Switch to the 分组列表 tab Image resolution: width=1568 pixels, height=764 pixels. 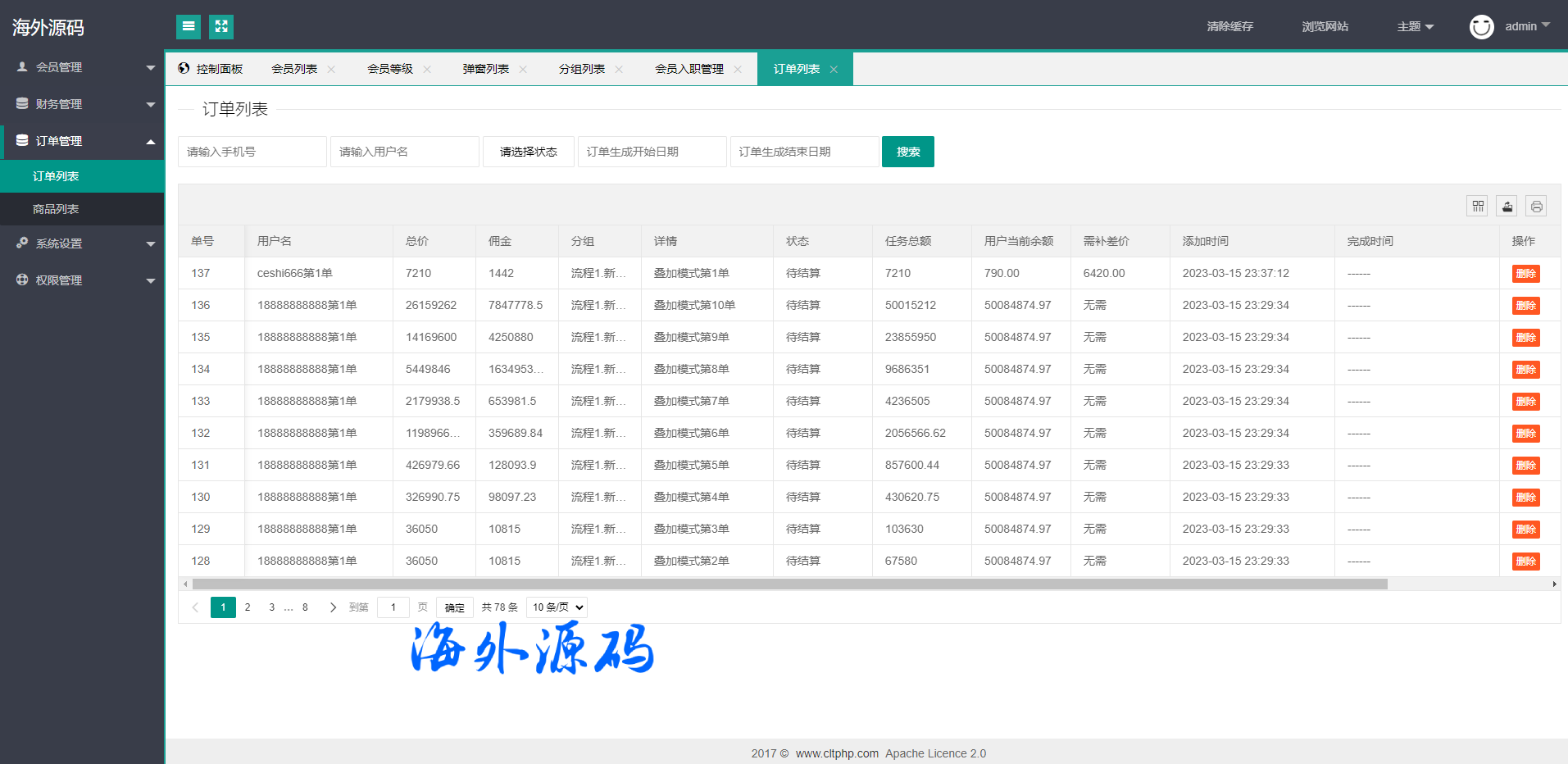click(x=581, y=70)
